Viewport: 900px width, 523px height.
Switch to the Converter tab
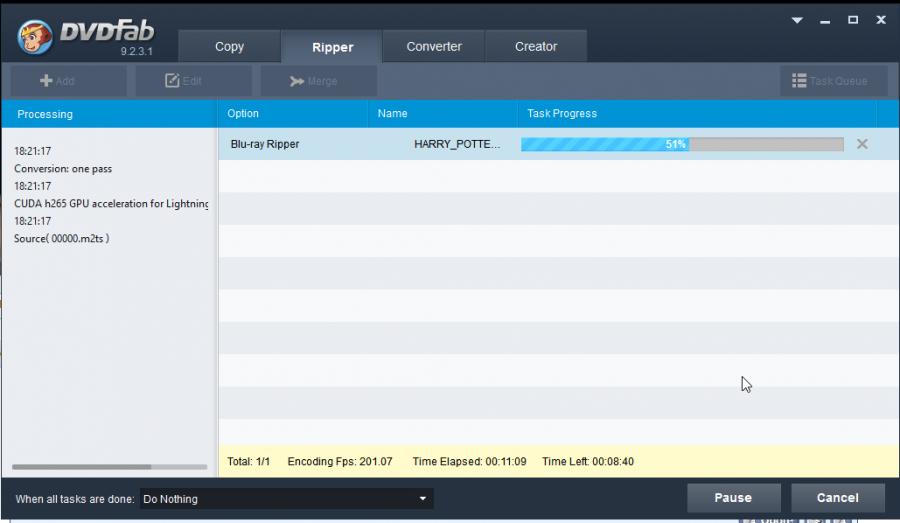click(434, 47)
